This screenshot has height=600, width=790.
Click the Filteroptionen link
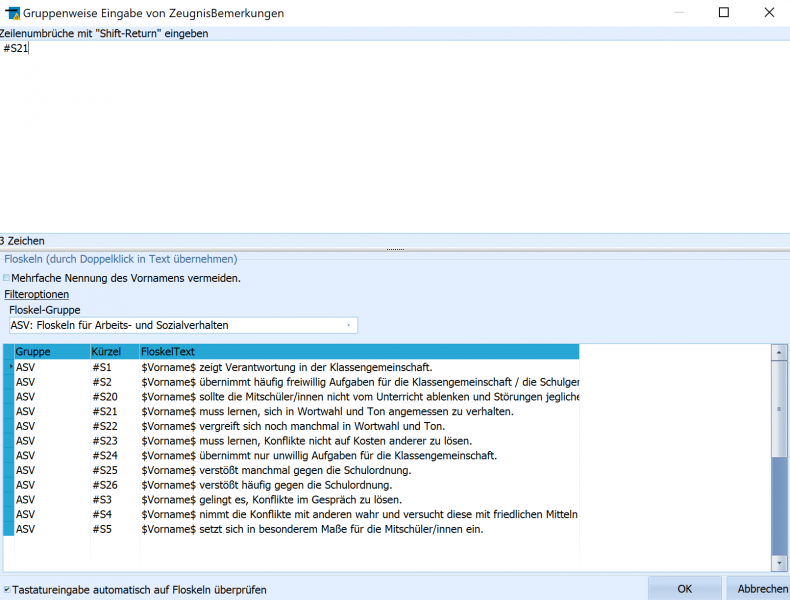[37, 294]
